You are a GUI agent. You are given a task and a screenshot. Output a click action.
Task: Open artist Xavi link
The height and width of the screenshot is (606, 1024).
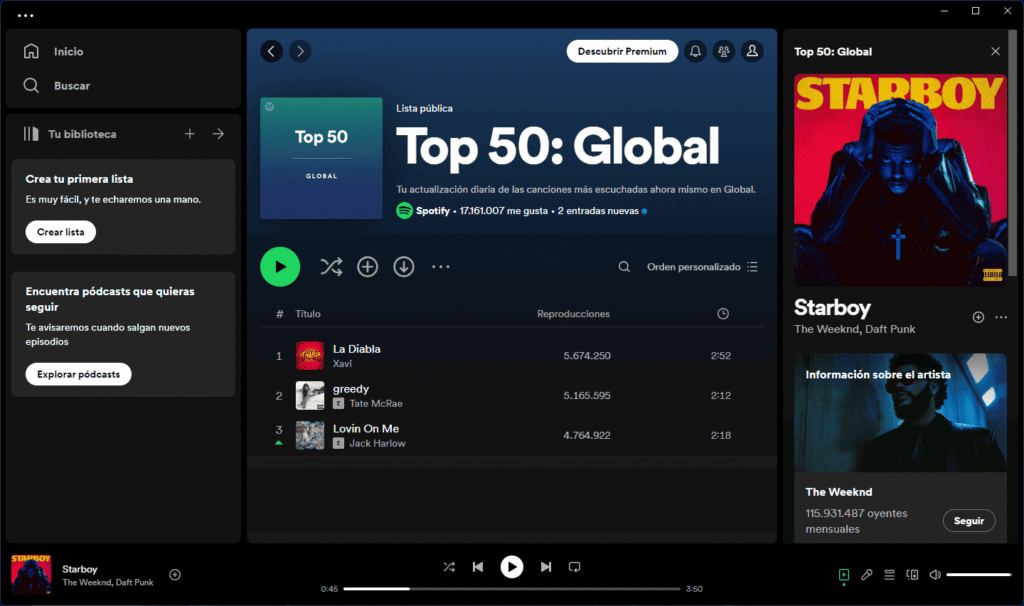[342, 364]
